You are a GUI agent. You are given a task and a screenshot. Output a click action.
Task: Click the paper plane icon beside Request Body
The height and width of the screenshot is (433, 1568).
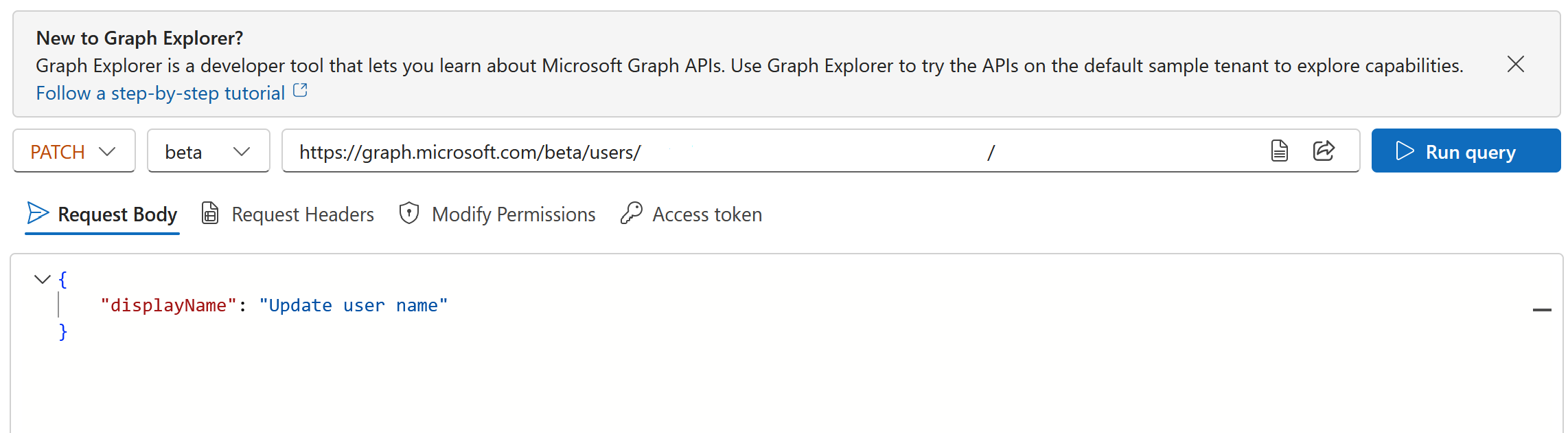point(38,213)
